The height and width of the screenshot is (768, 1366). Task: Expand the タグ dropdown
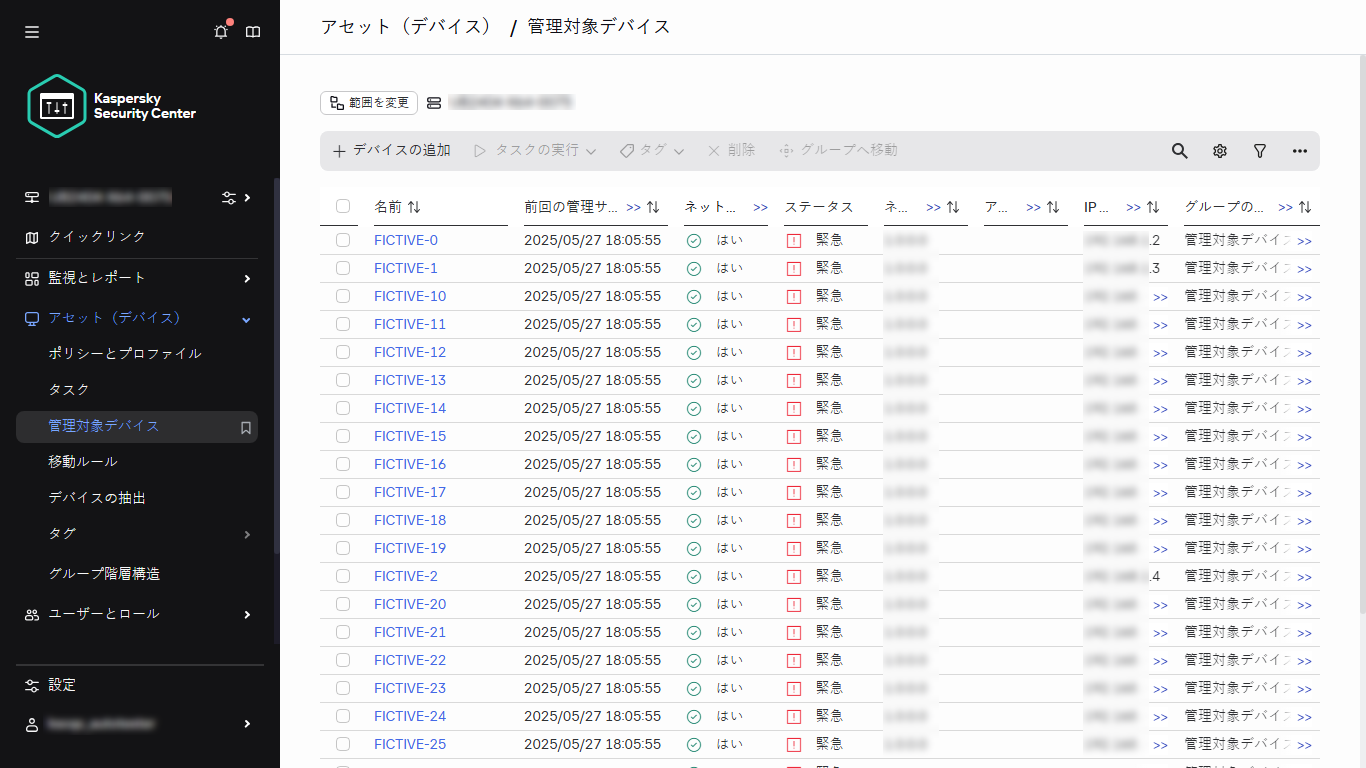point(650,150)
